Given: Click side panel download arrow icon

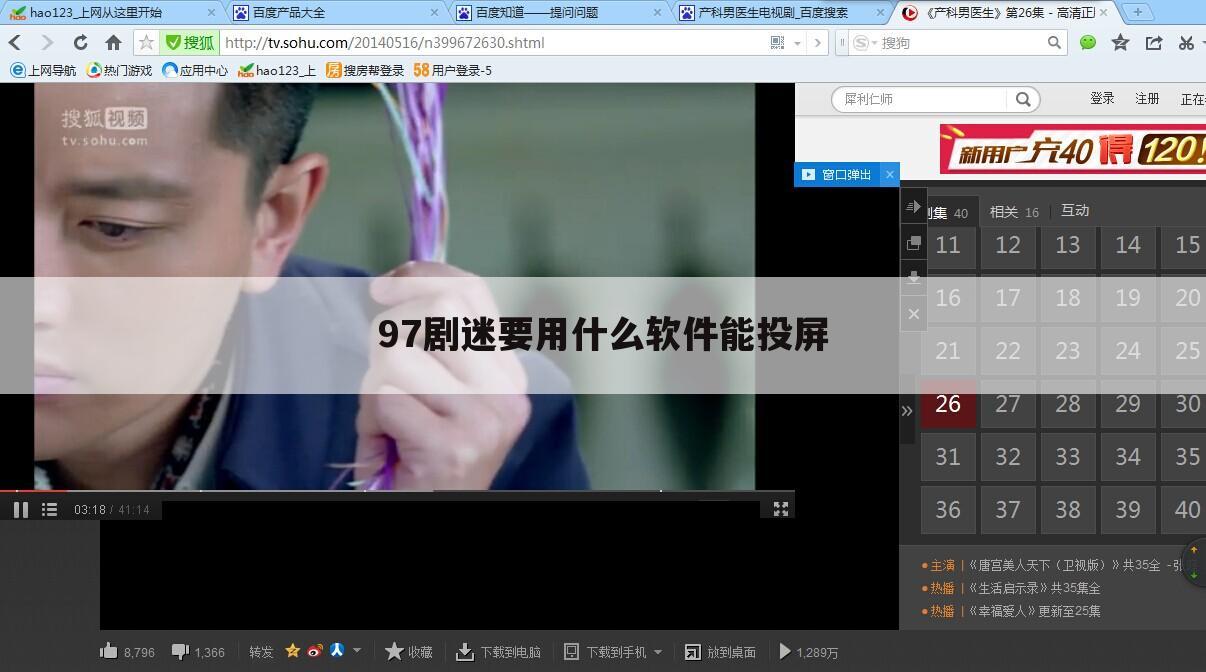Looking at the screenshot, I should [x=913, y=278].
